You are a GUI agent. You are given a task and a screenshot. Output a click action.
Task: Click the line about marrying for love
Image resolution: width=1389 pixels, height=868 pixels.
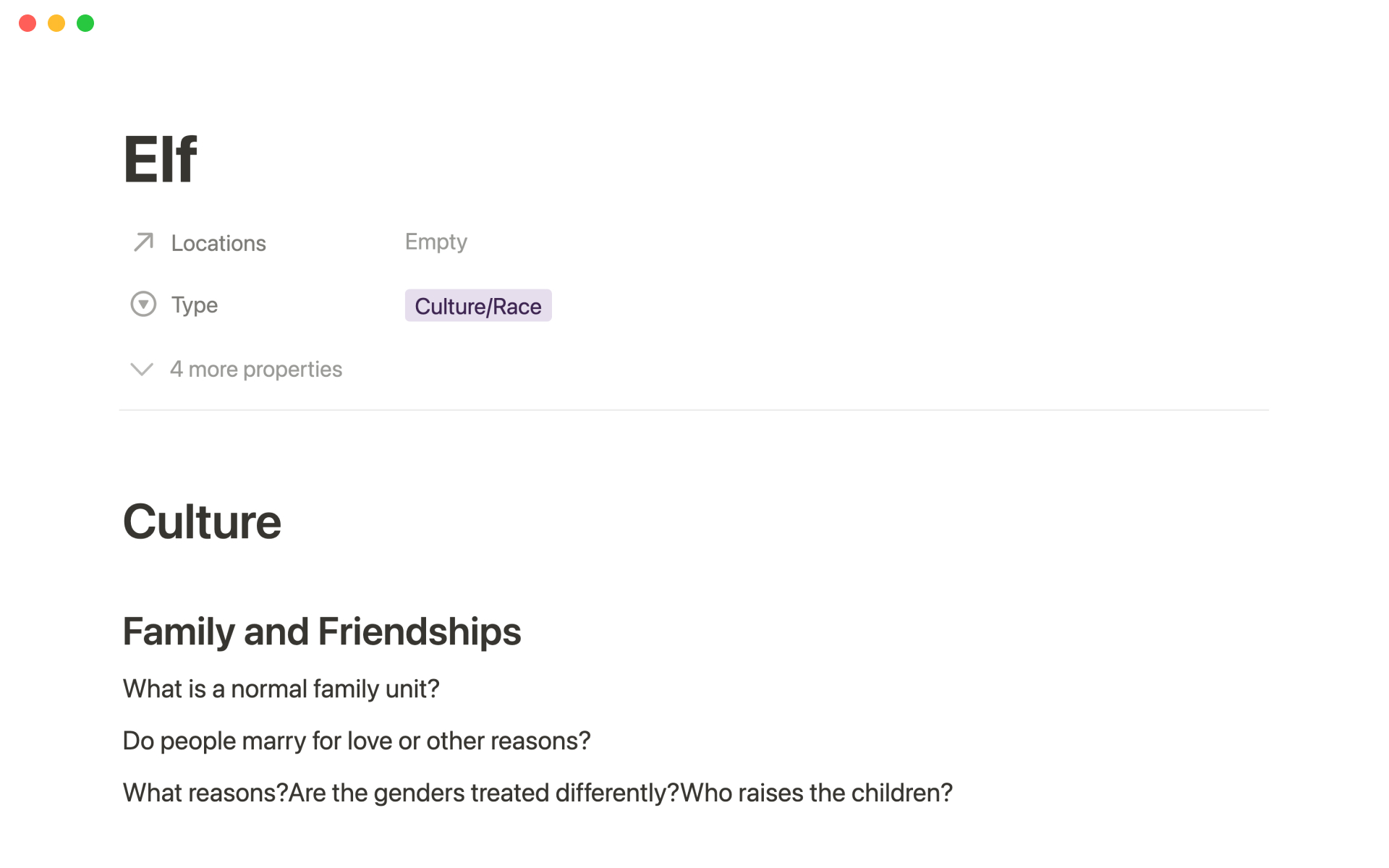coord(357,741)
